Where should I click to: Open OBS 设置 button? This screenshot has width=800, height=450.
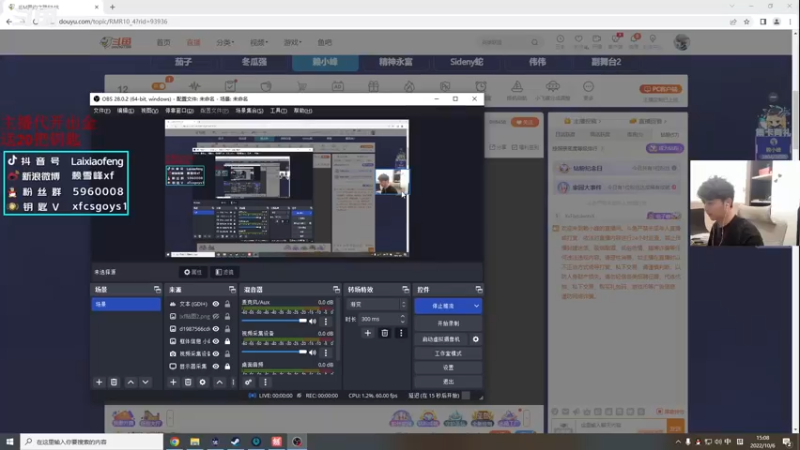click(x=448, y=368)
